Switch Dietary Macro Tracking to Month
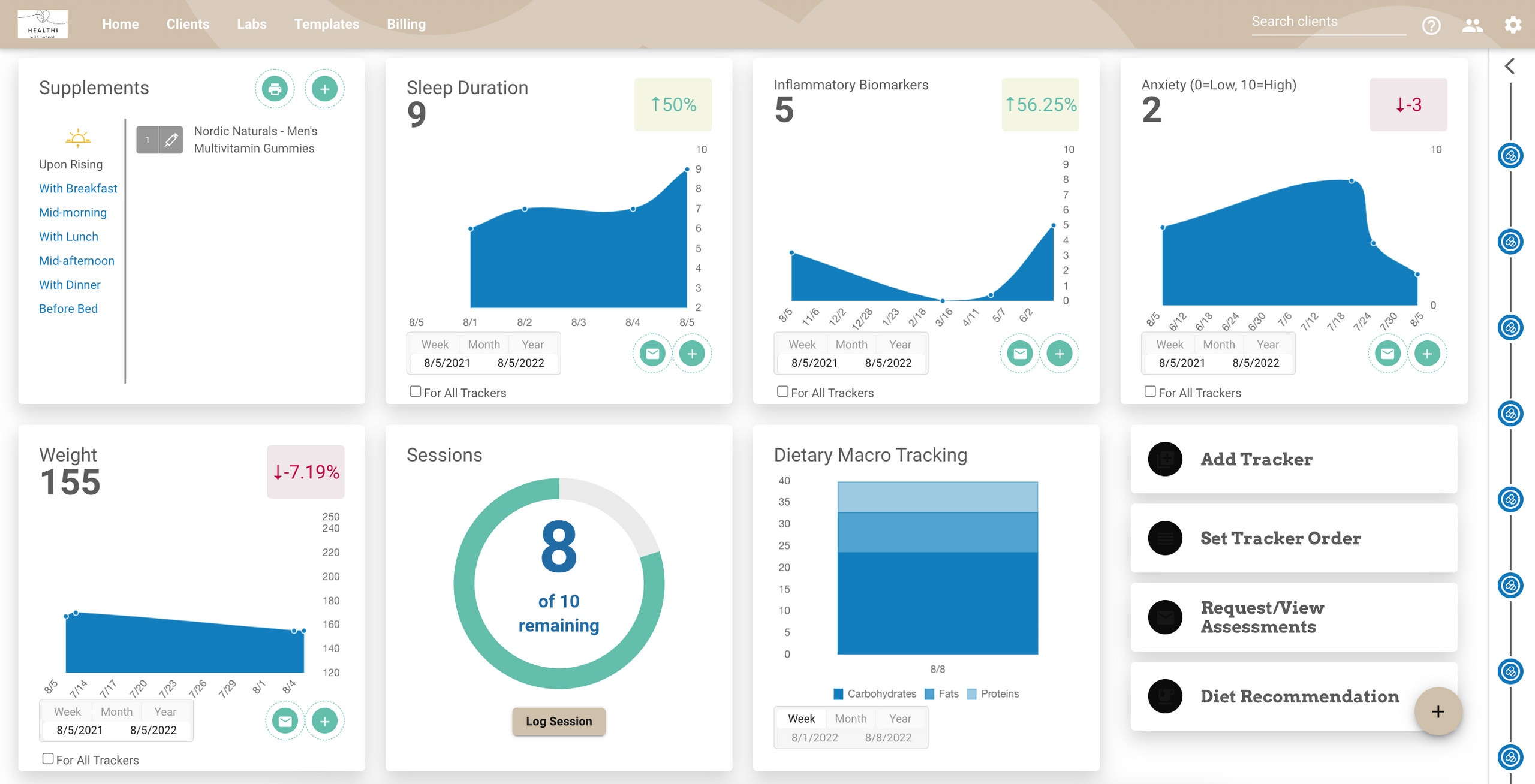Image resolution: width=1535 pixels, height=784 pixels. [x=850, y=719]
